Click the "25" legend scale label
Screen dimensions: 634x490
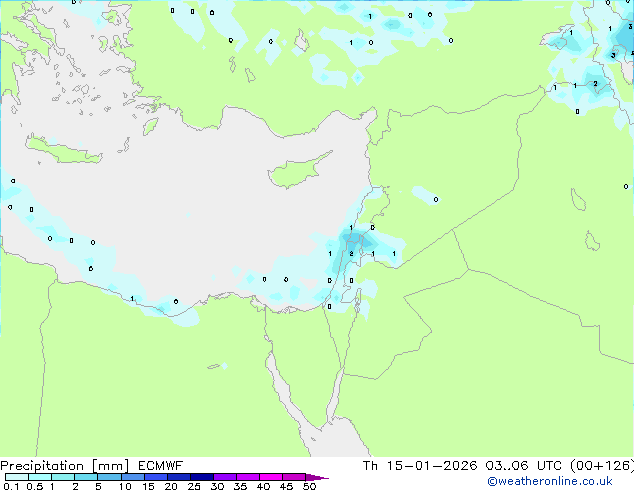(x=194, y=486)
